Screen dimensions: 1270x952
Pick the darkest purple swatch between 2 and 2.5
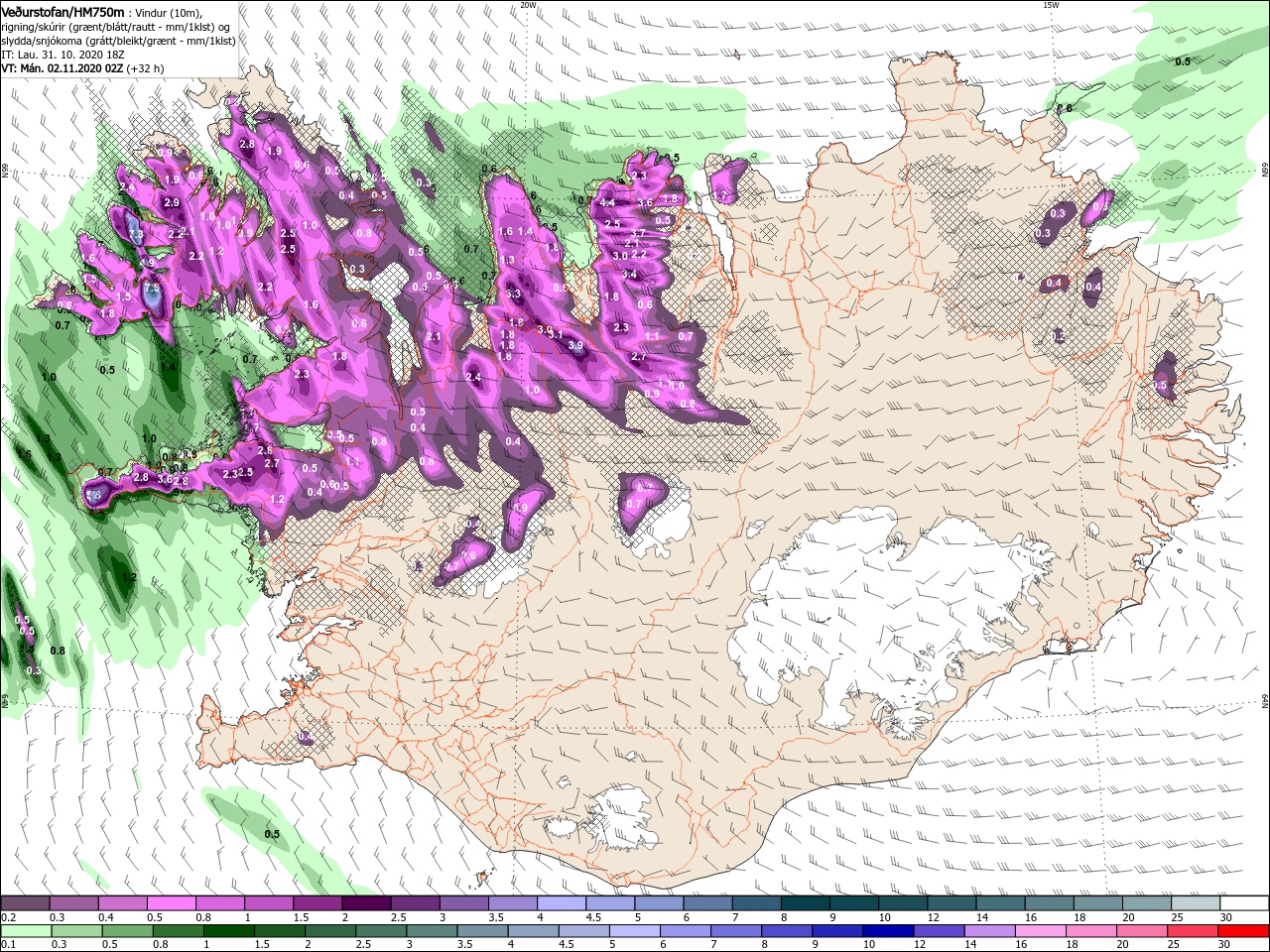pos(365,903)
